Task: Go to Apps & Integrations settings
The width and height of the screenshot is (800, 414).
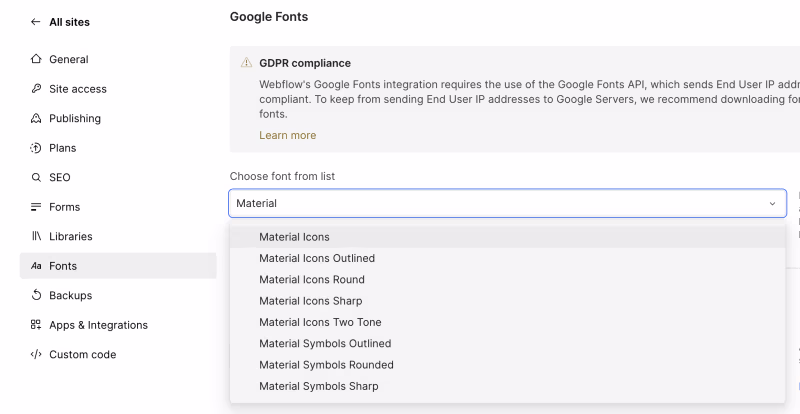Action: [x=98, y=325]
